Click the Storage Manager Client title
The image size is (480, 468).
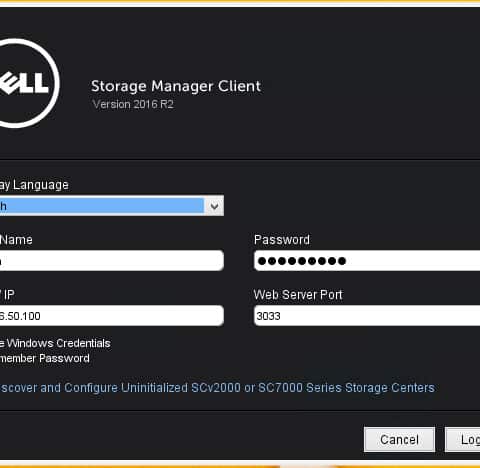pos(176,87)
